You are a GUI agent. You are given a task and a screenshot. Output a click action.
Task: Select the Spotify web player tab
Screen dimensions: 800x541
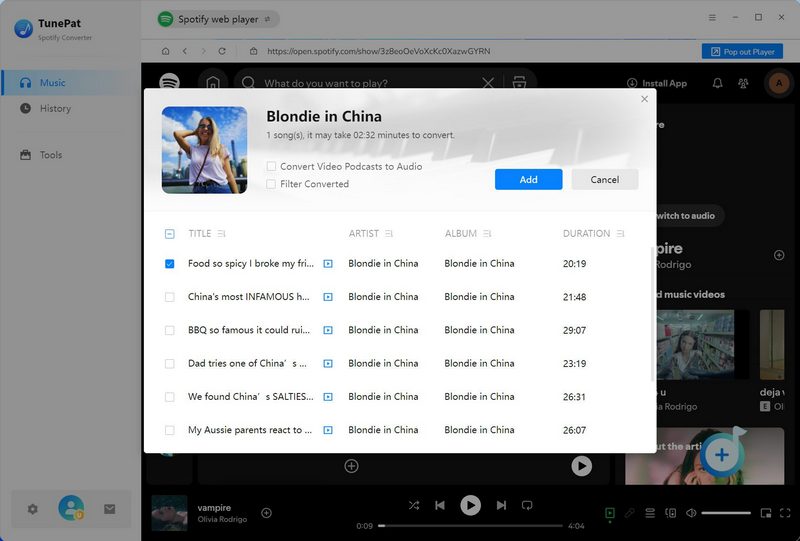217,19
